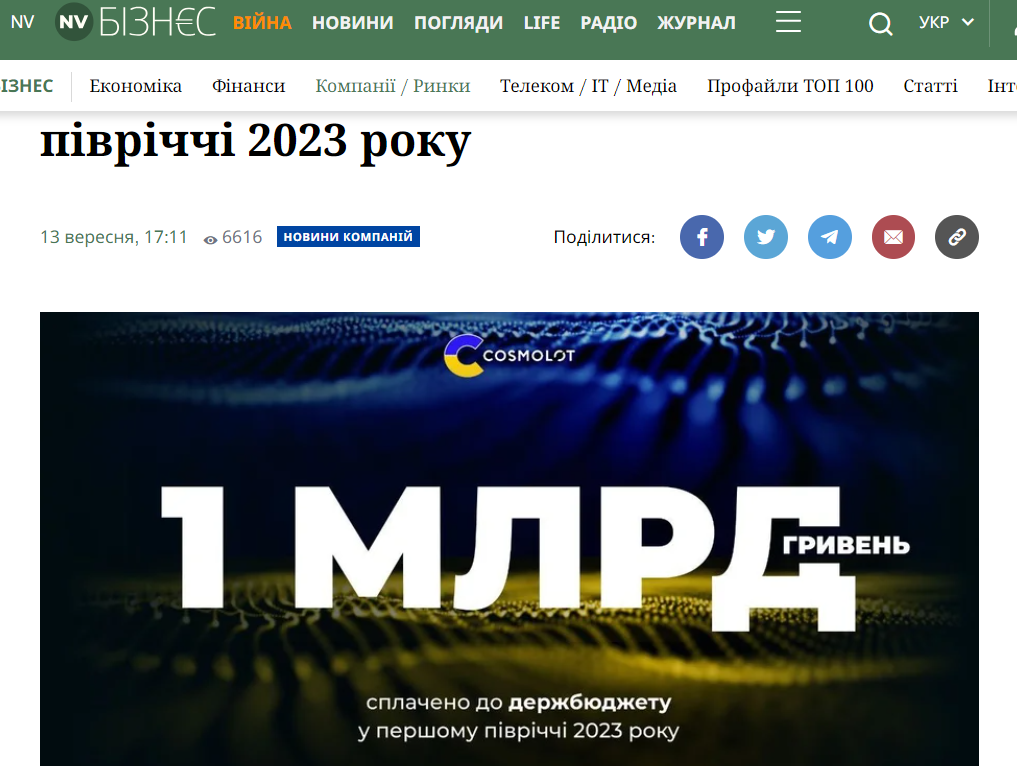1017x766 pixels.
Task: Click the Поділитися: label
Action: (604, 237)
